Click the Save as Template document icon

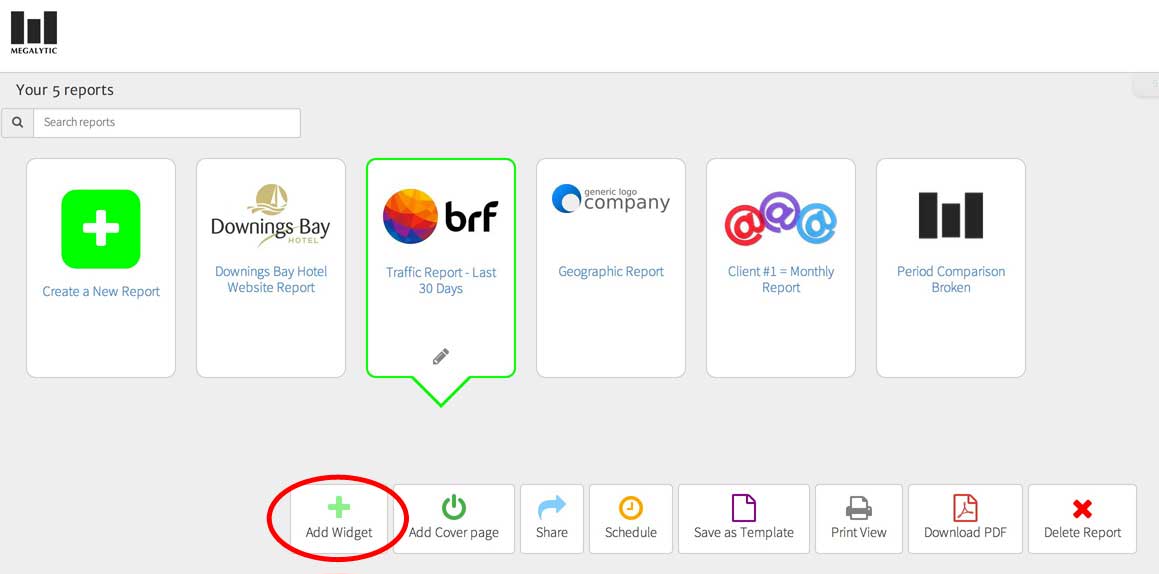click(744, 508)
